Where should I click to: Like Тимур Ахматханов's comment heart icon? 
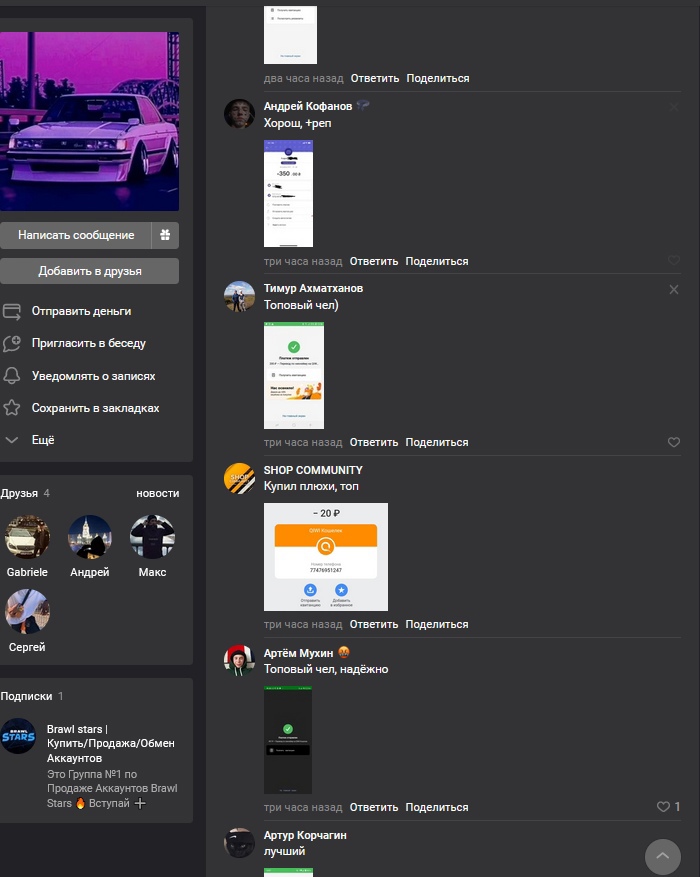(x=673, y=442)
